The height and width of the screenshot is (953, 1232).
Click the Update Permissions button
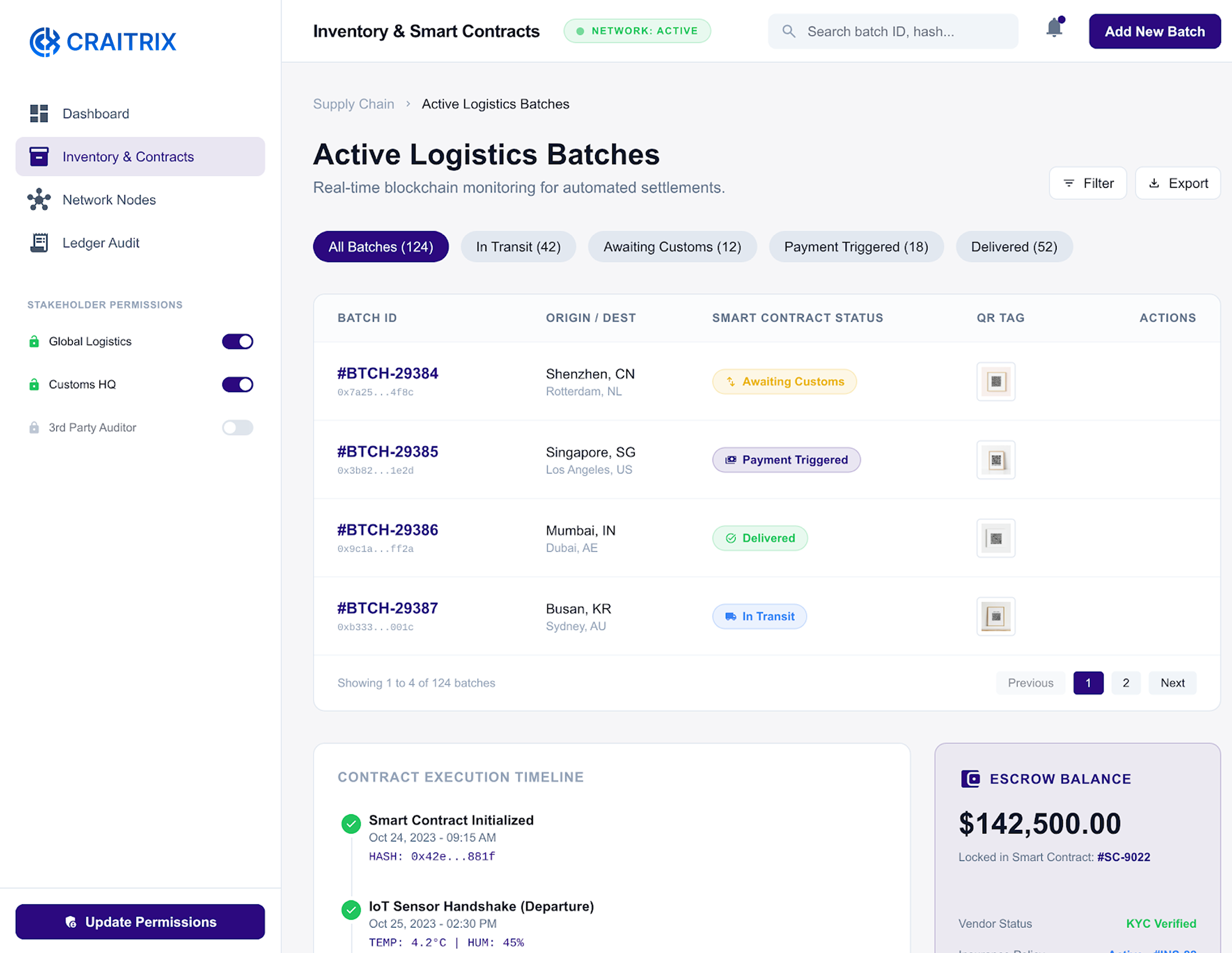tap(140, 921)
